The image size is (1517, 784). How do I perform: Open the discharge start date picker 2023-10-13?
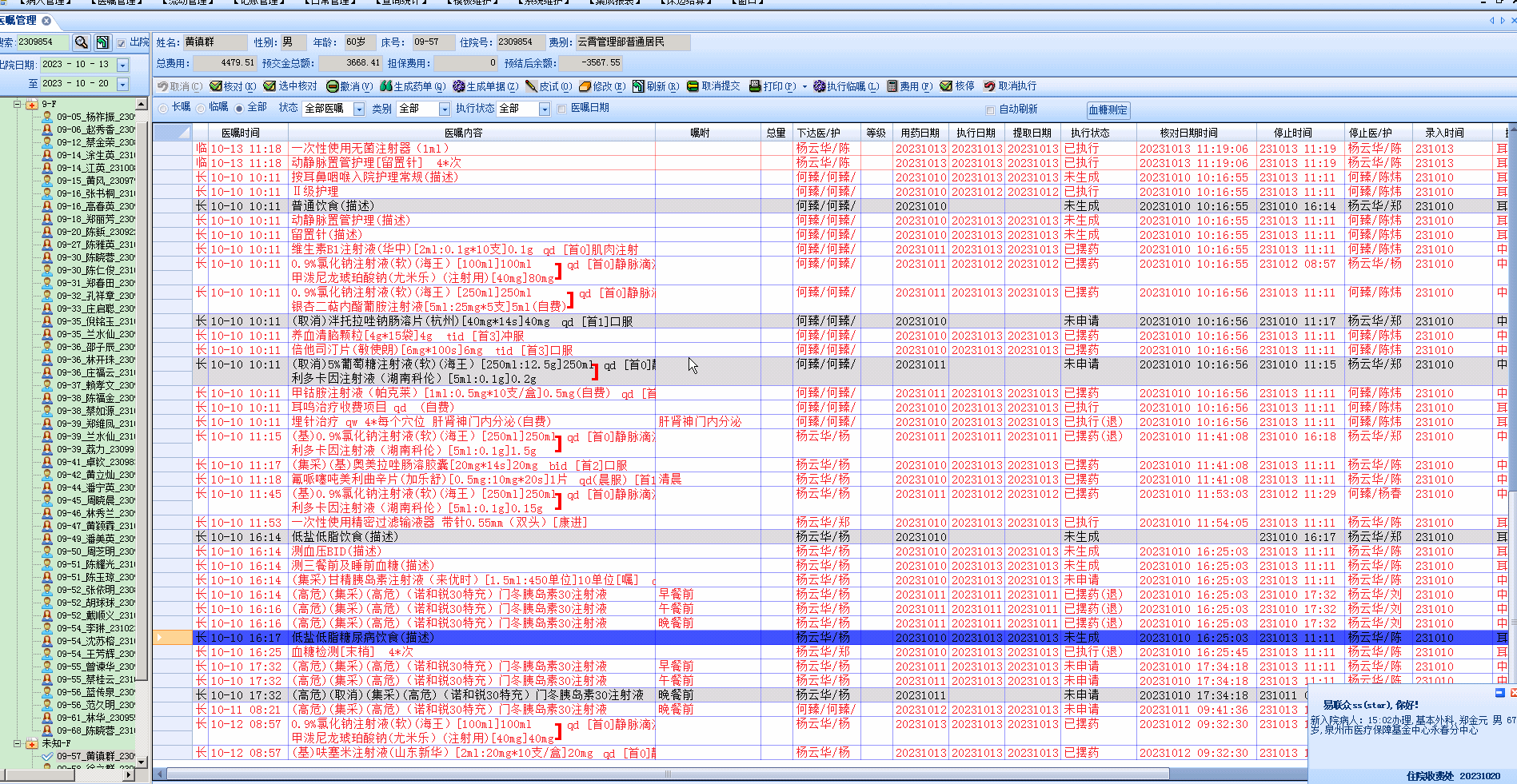coord(122,65)
